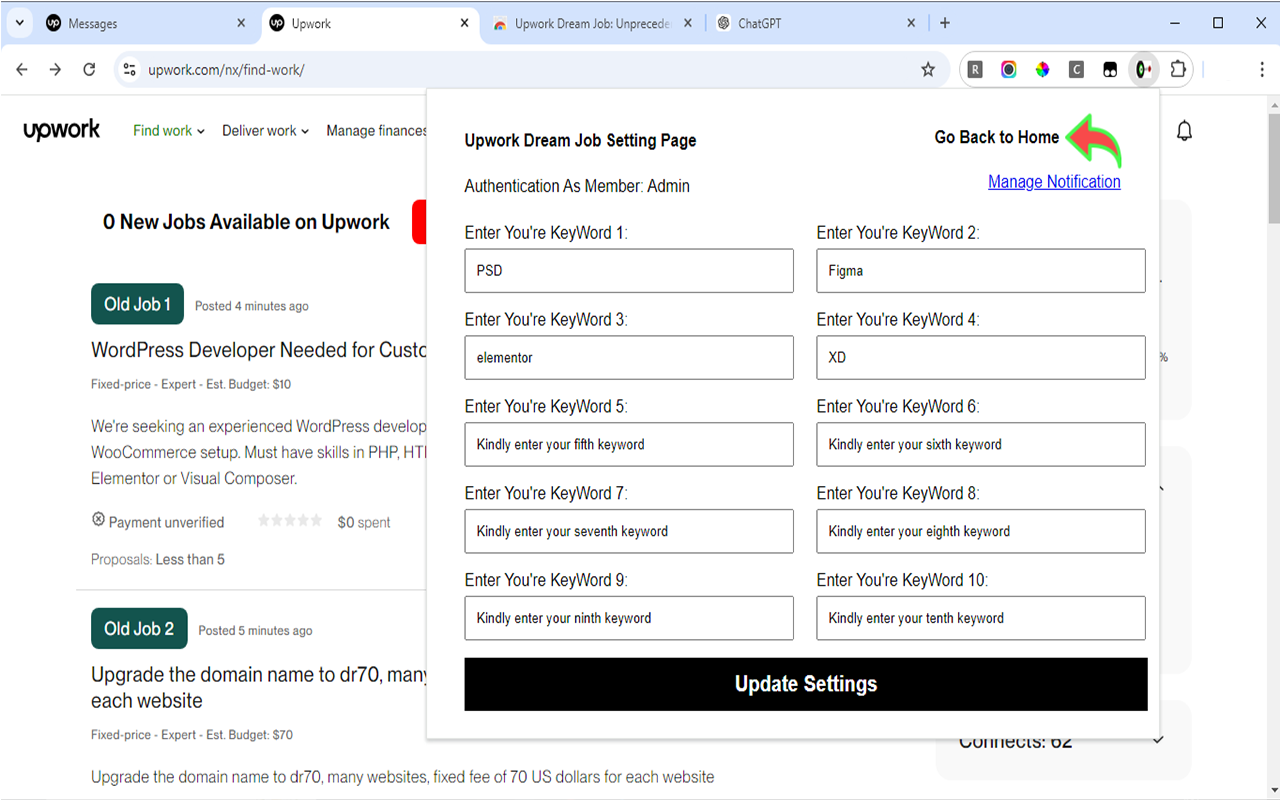This screenshot has height=800, width=1280.
Task: Expand the Find work menu
Action: 169,130
